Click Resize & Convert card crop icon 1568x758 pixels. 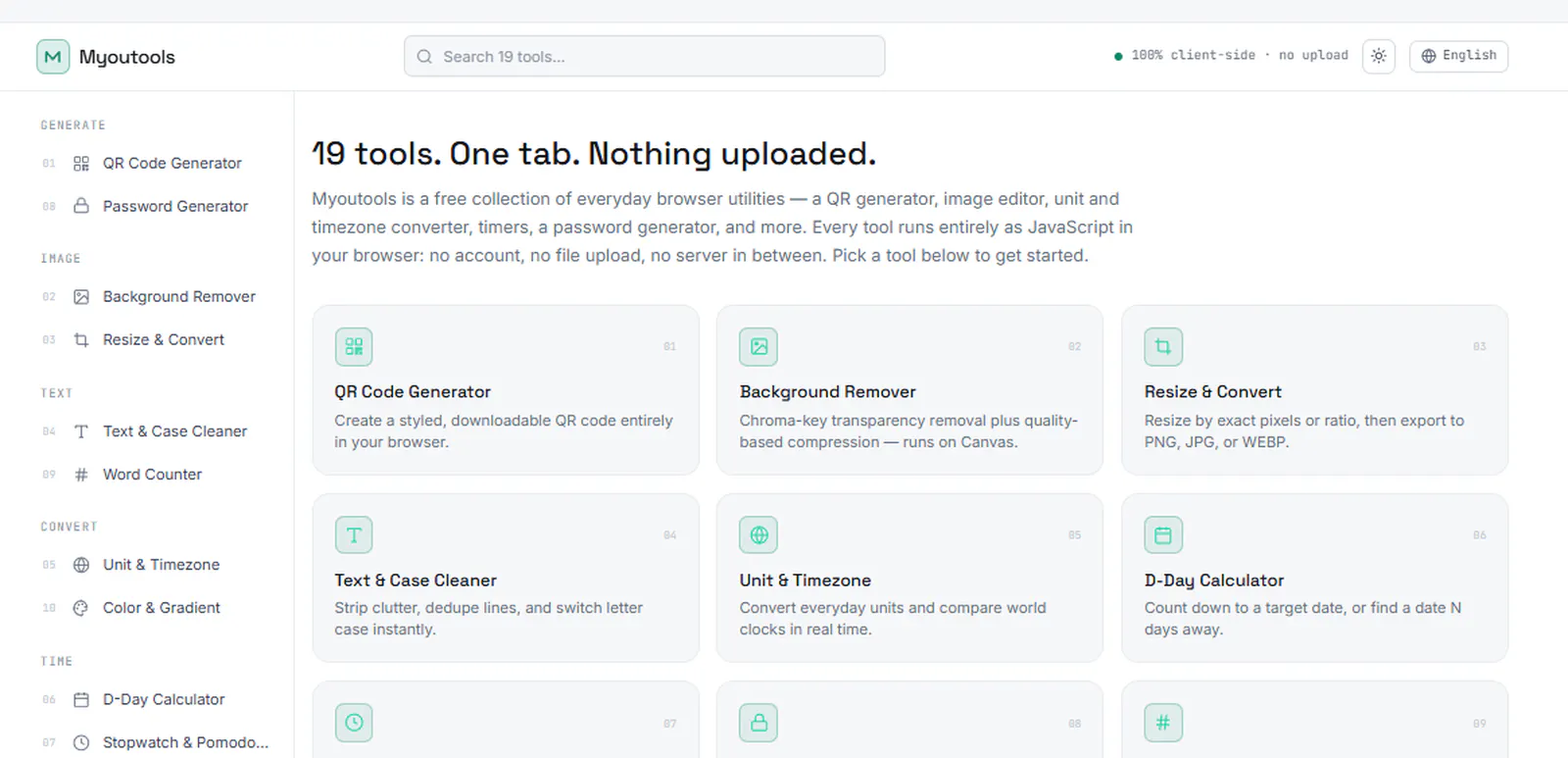coord(1163,346)
